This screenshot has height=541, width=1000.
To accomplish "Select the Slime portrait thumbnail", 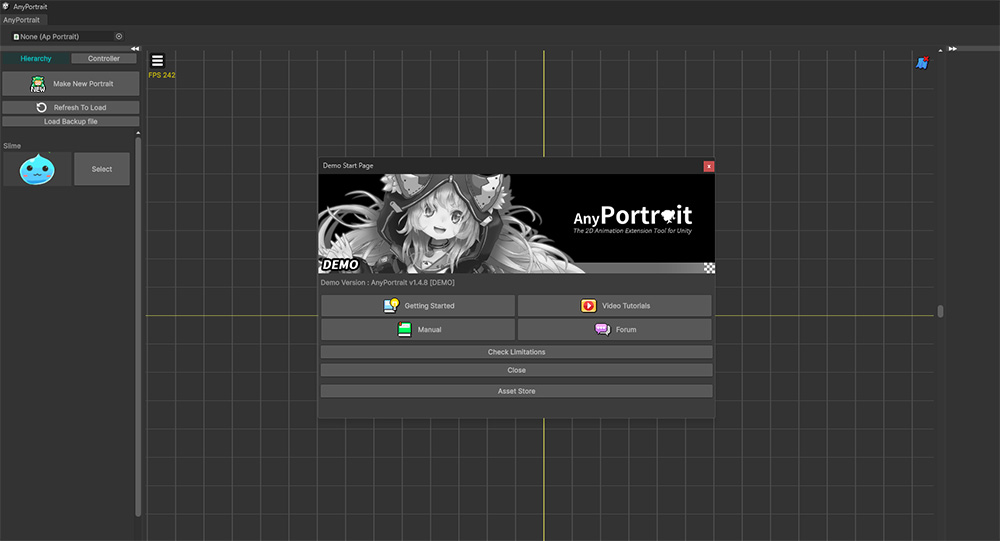I will click(x=37, y=169).
